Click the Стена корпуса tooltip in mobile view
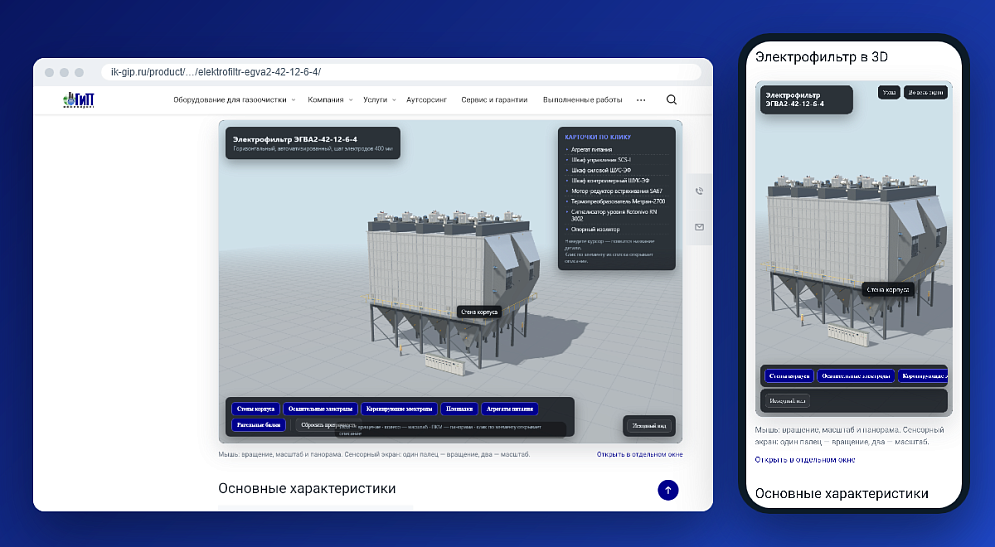 tap(888, 289)
